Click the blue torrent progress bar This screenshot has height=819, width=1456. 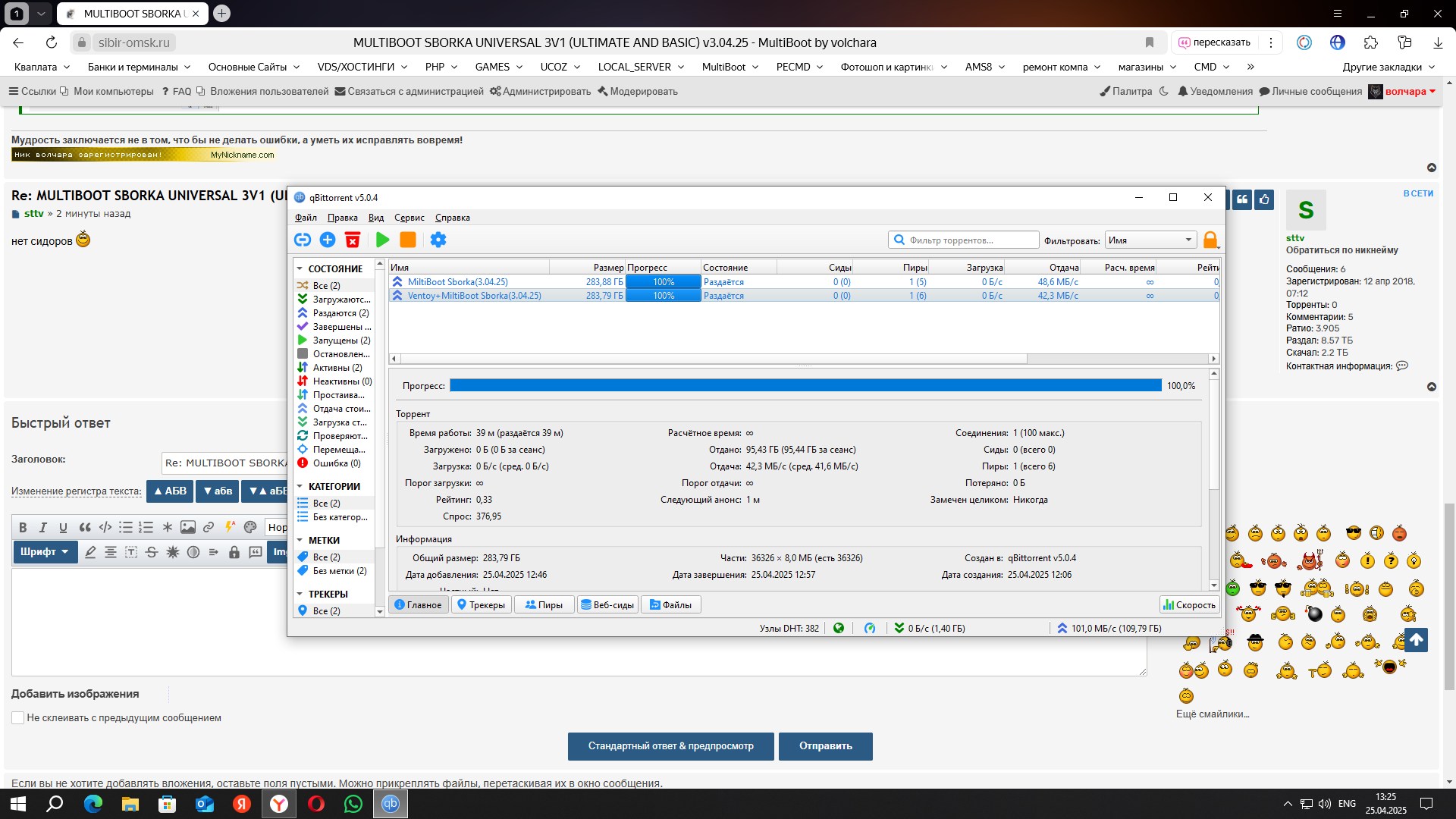[x=805, y=385]
